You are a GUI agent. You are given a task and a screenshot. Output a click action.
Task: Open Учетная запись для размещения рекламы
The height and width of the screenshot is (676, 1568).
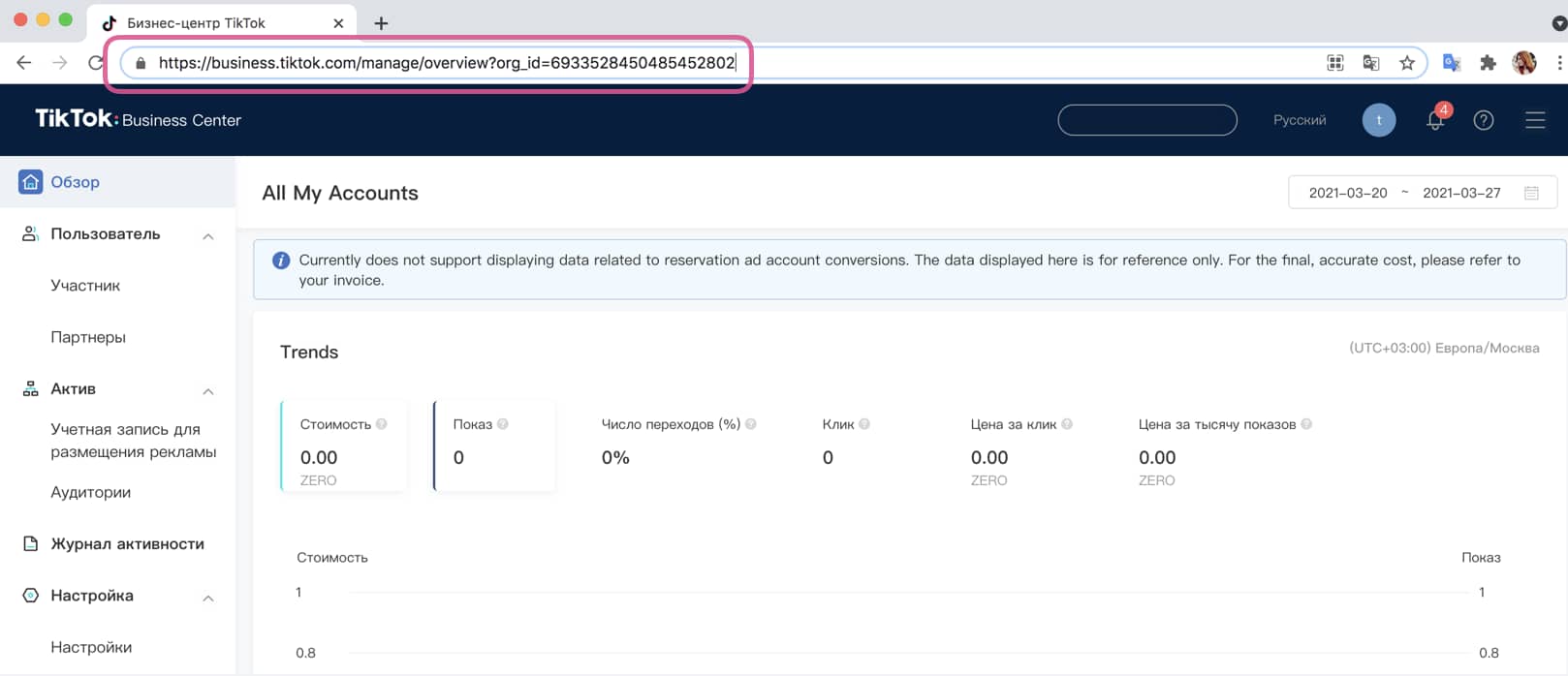pyautogui.click(x=134, y=441)
